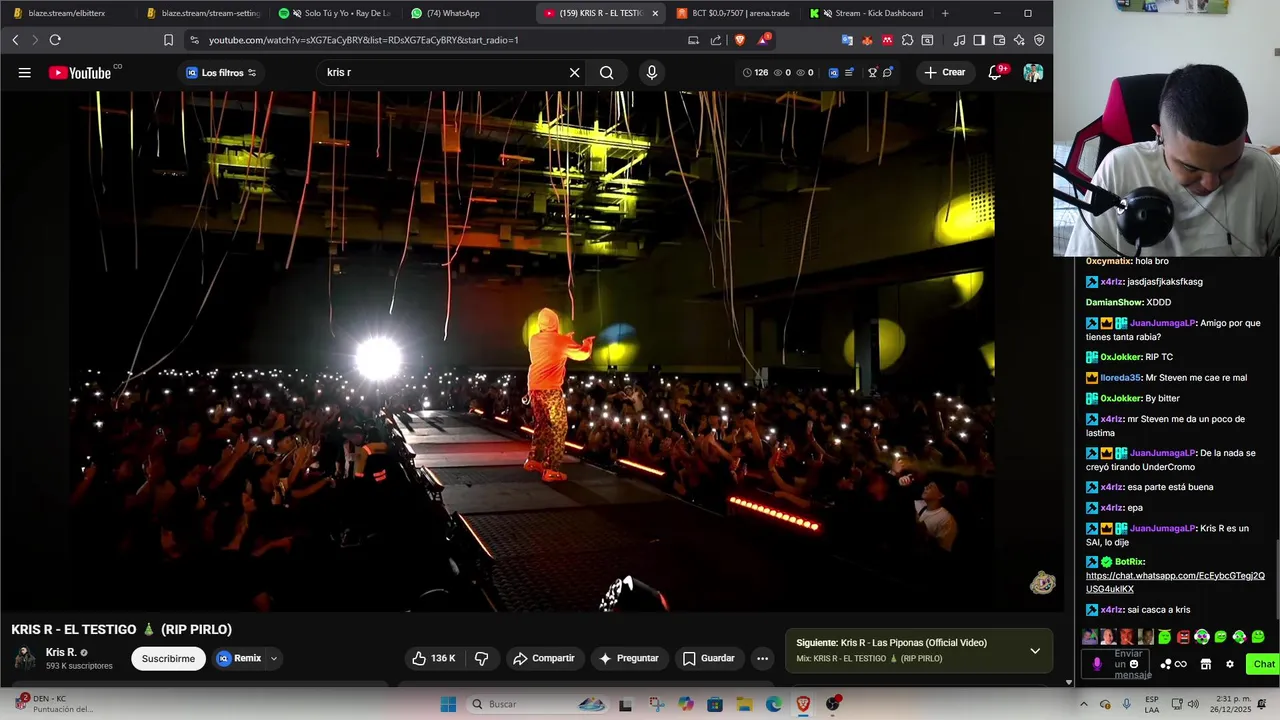
Task: Open the Brave VPN shield icon
Action: tap(1039, 40)
